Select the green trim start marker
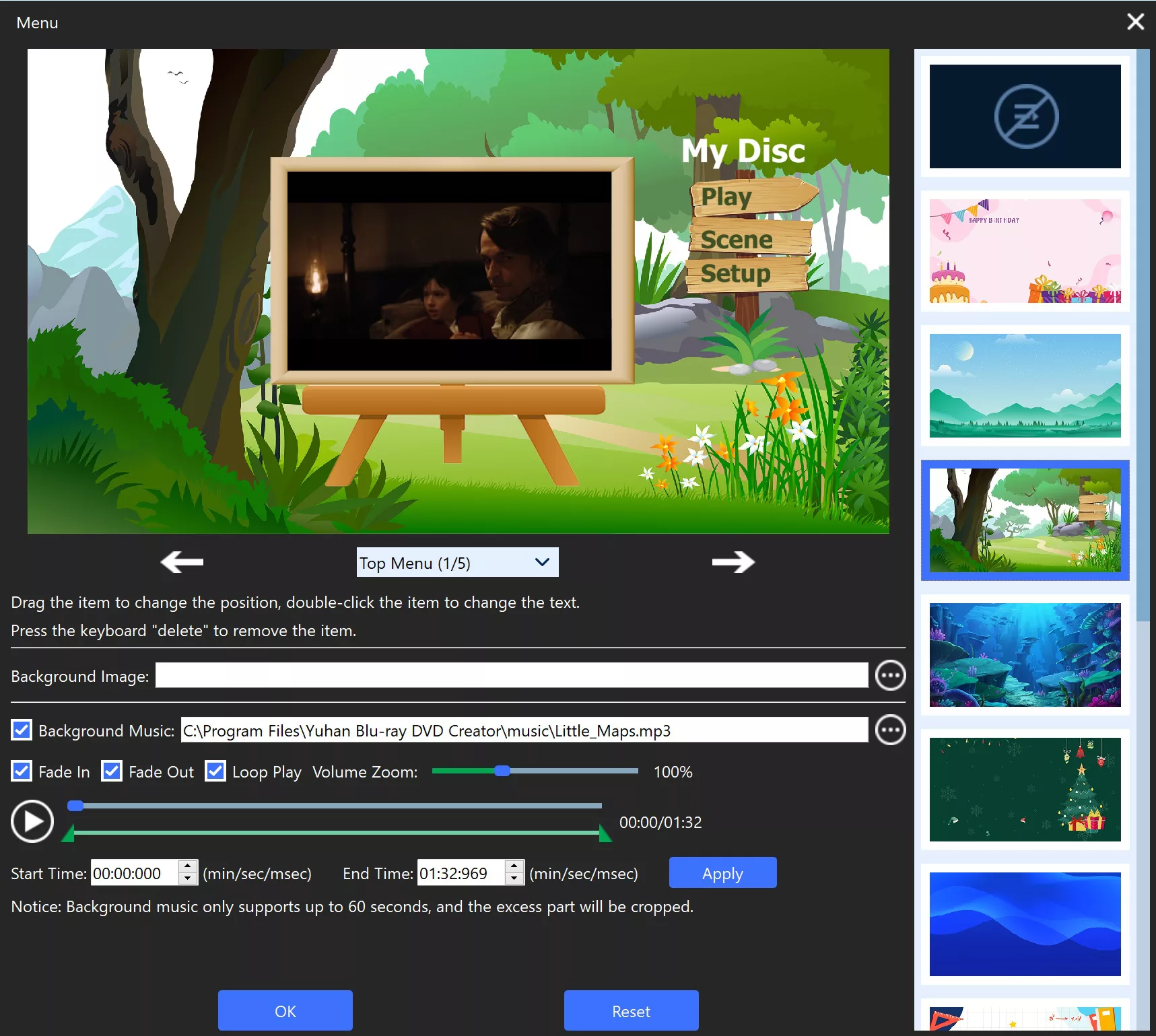This screenshot has width=1156, height=1036. (68, 834)
